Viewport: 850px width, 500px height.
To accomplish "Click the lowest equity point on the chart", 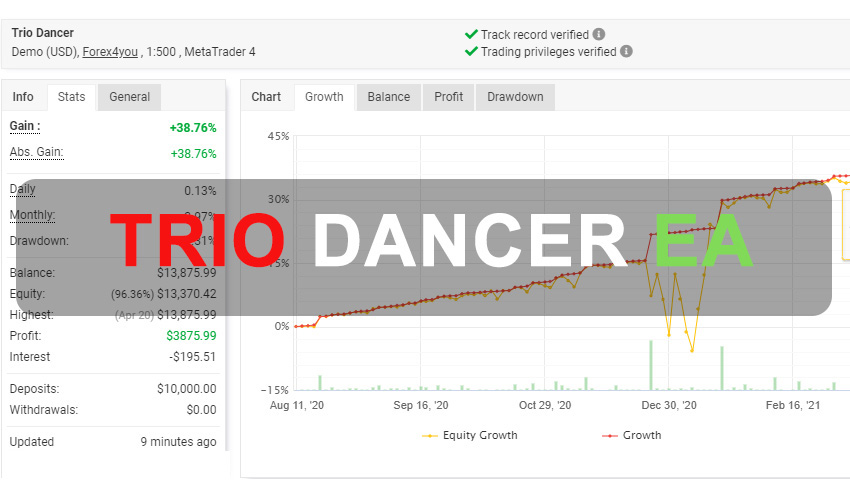I will click(x=692, y=351).
